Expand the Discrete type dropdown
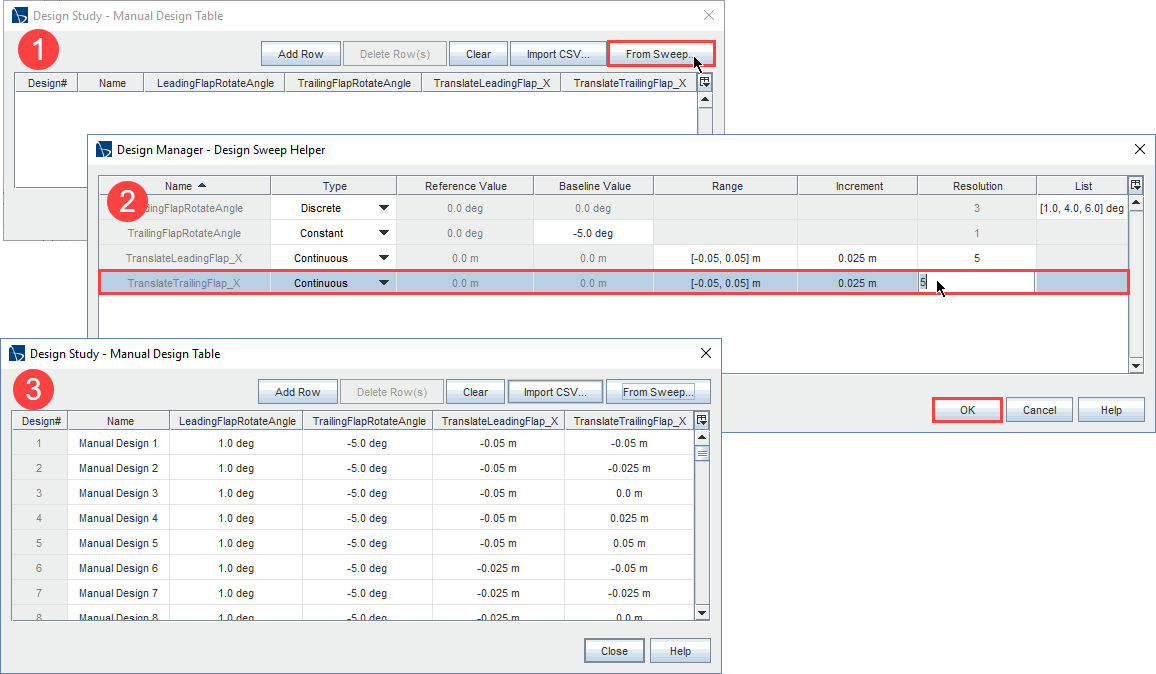This screenshot has height=674, width=1156. [x=383, y=209]
